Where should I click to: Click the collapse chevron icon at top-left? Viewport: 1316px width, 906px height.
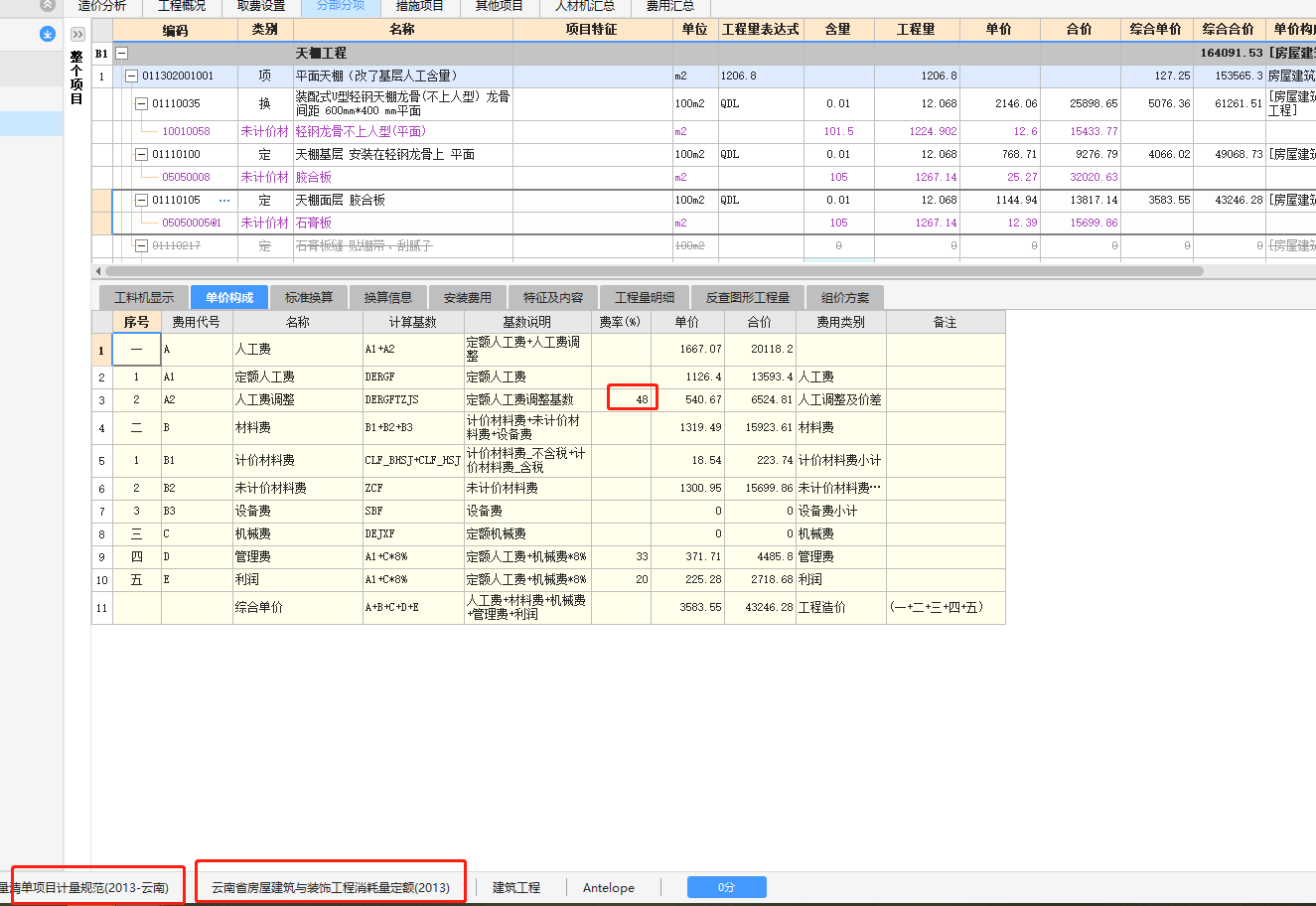(47, 5)
